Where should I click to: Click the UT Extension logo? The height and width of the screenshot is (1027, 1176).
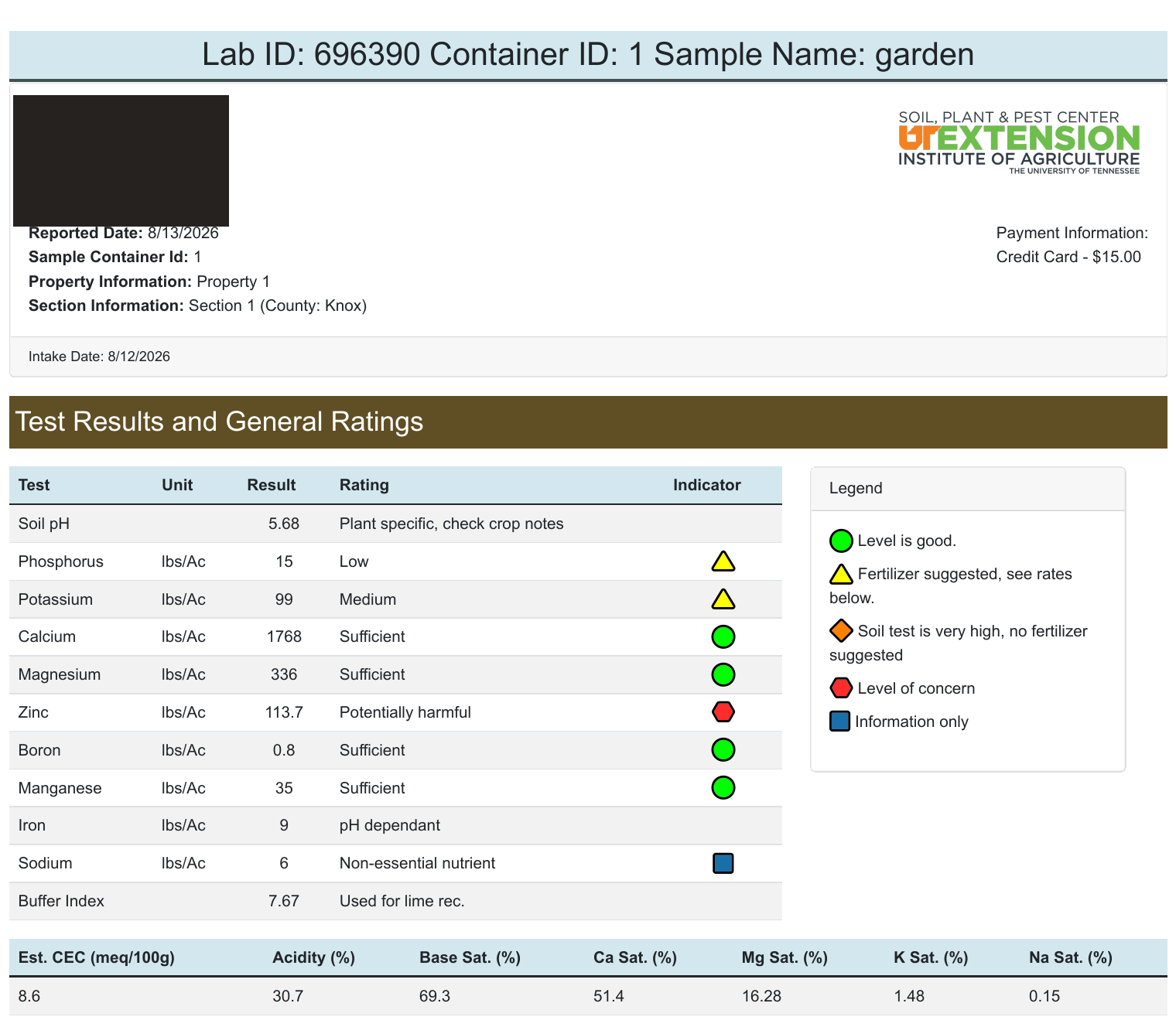1019,142
